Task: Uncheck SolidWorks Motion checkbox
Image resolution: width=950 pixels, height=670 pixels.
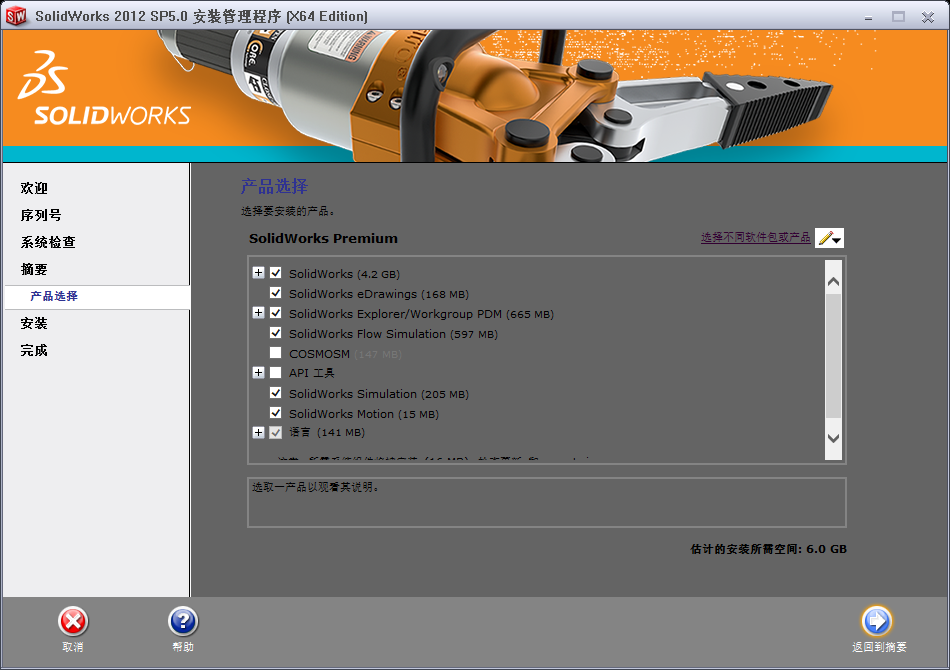Action: click(276, 413)
